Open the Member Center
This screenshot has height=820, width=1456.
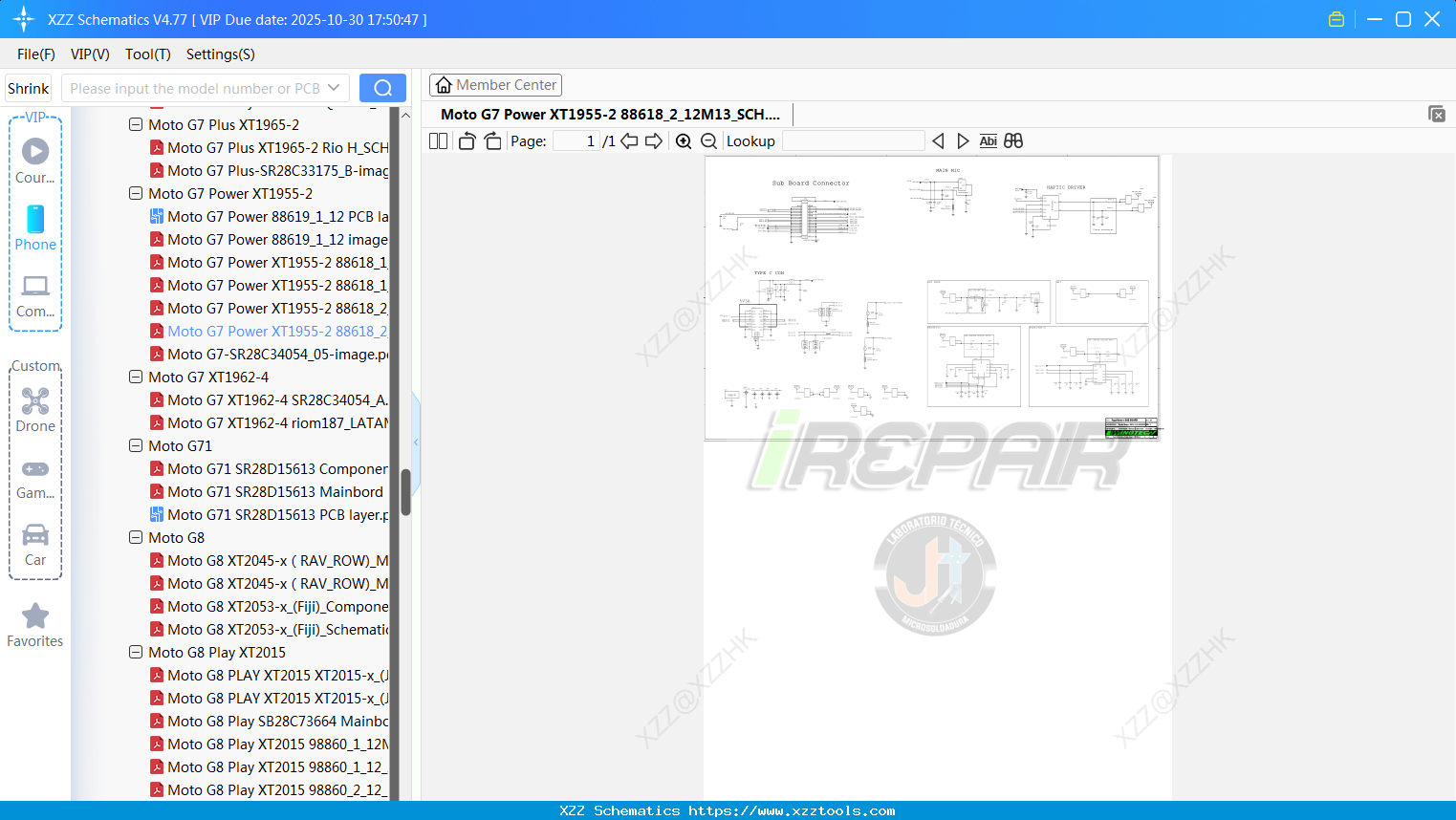click(x=495, y=85)
